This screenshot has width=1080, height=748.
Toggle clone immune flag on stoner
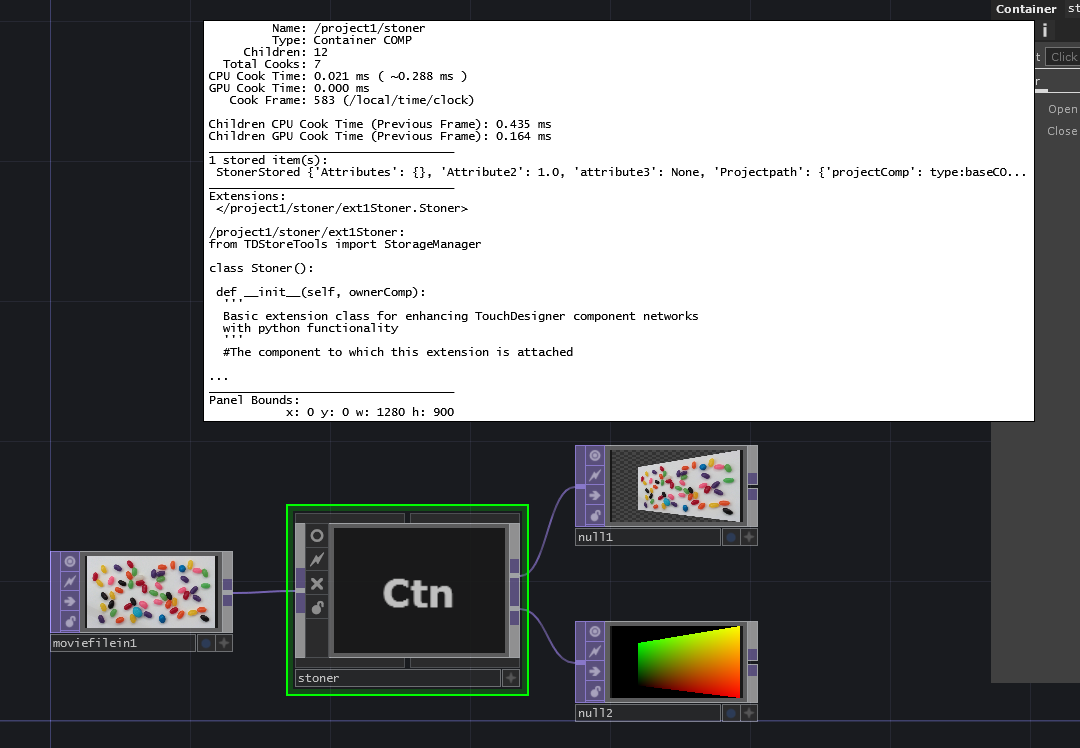click(317, 559)
